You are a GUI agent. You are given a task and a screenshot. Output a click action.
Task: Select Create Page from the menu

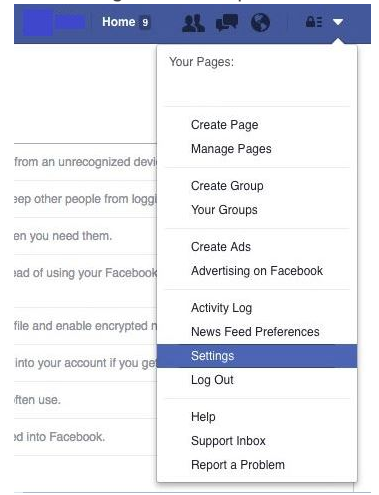click(x=224, y=125)
